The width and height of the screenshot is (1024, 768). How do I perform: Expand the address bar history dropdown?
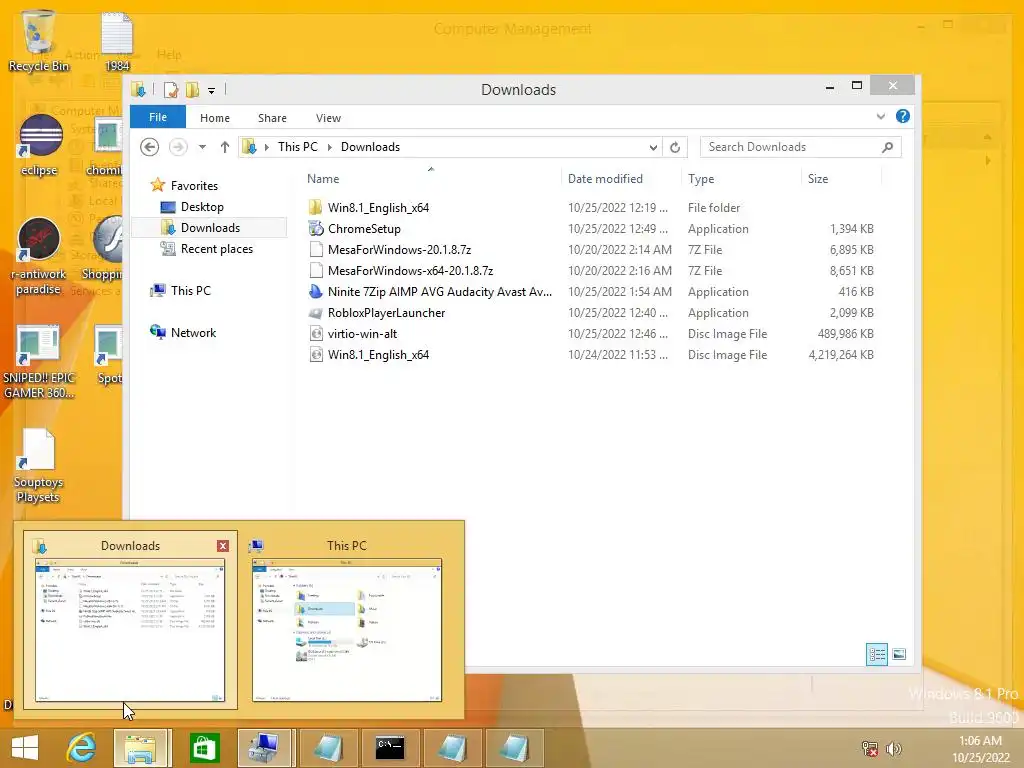click(653, 147)
